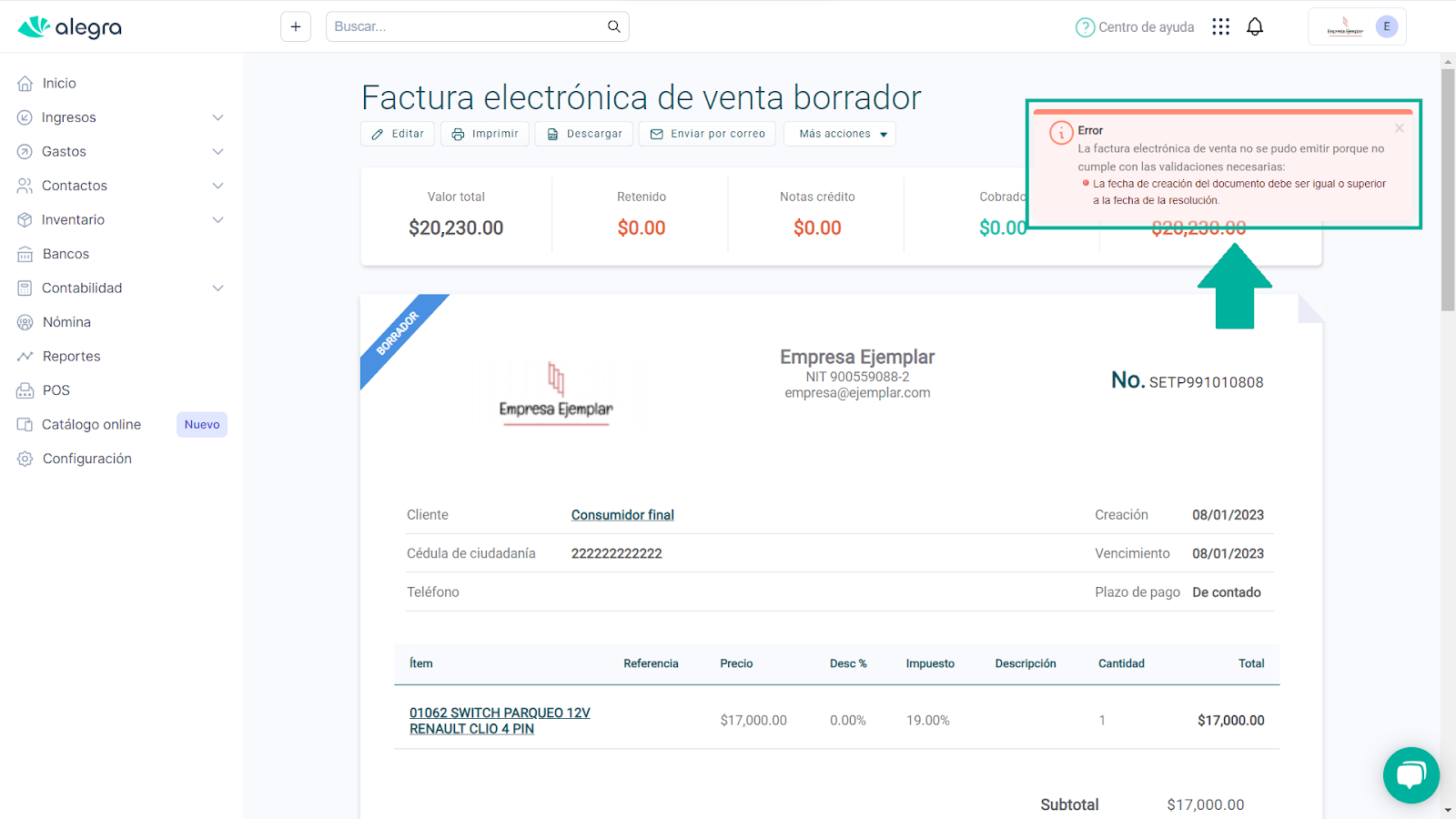Click the Retenido $0.00 amount
This screenshot has width=1456, height=819.
coord(642,228)
